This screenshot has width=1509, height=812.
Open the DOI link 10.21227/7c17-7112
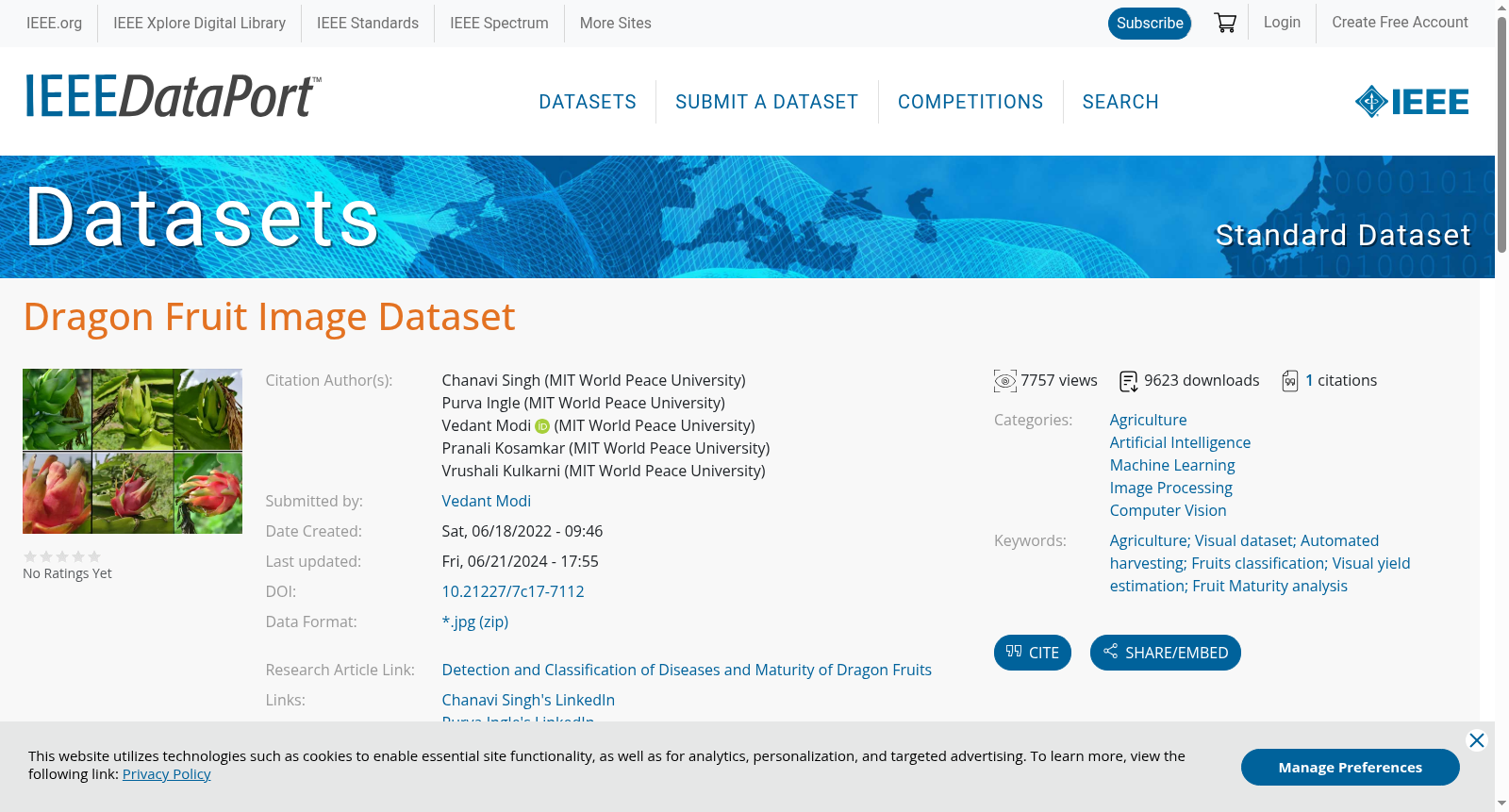coord(513,592)
